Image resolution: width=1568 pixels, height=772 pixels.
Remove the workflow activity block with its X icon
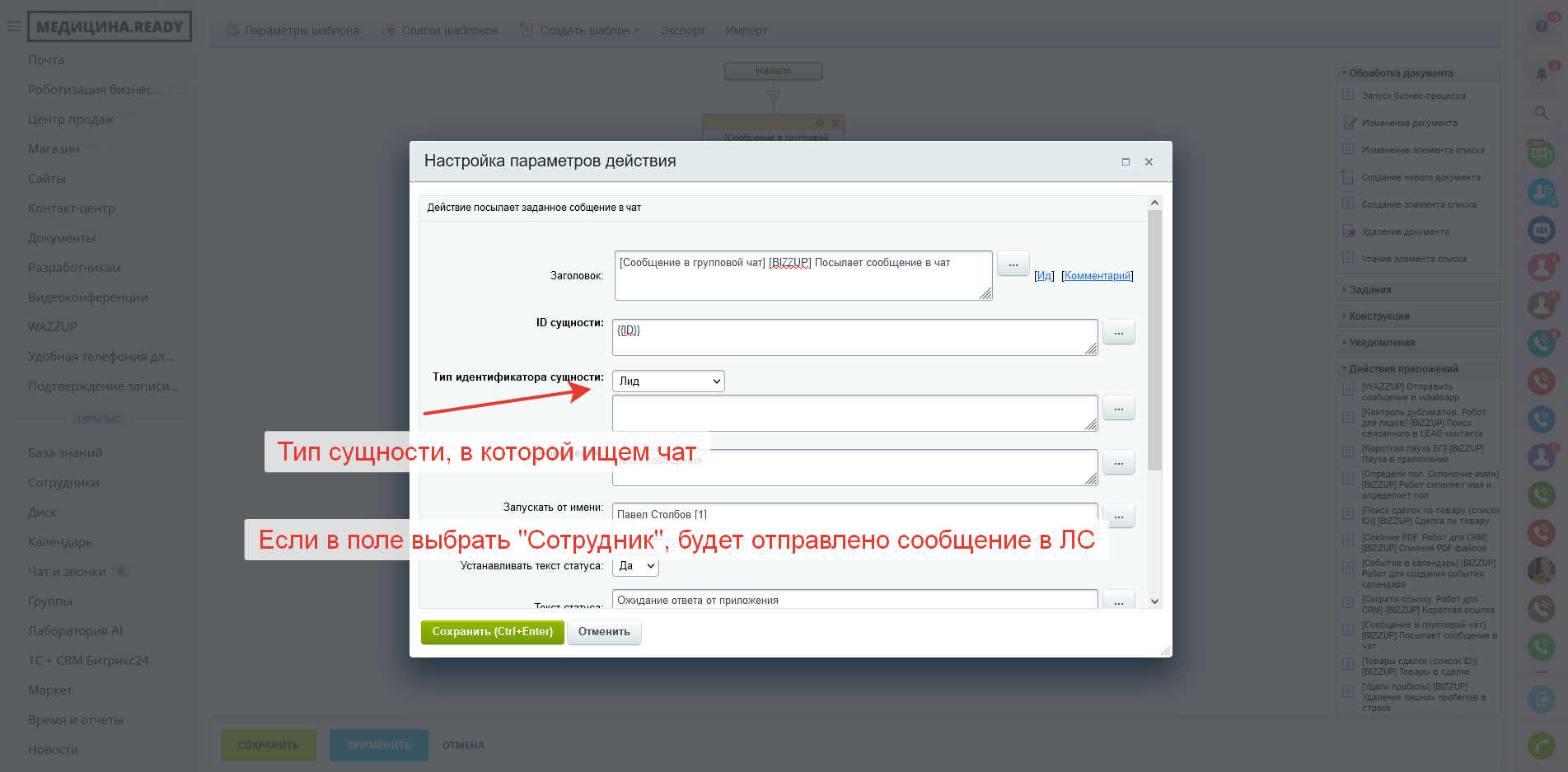click(x=835, y=123)
